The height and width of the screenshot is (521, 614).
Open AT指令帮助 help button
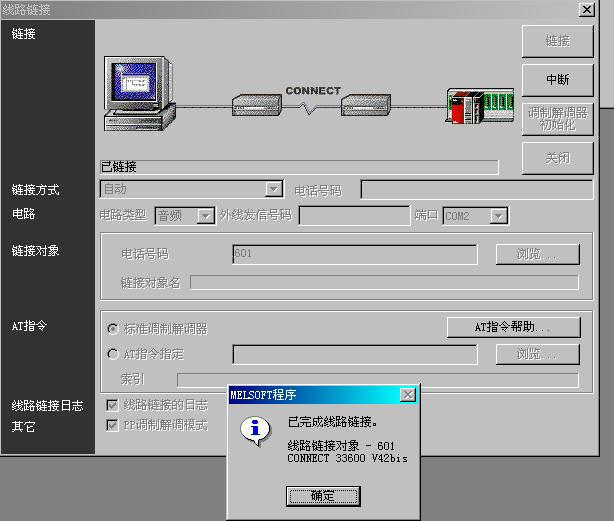pyautogui.click(x=512, y=327)
